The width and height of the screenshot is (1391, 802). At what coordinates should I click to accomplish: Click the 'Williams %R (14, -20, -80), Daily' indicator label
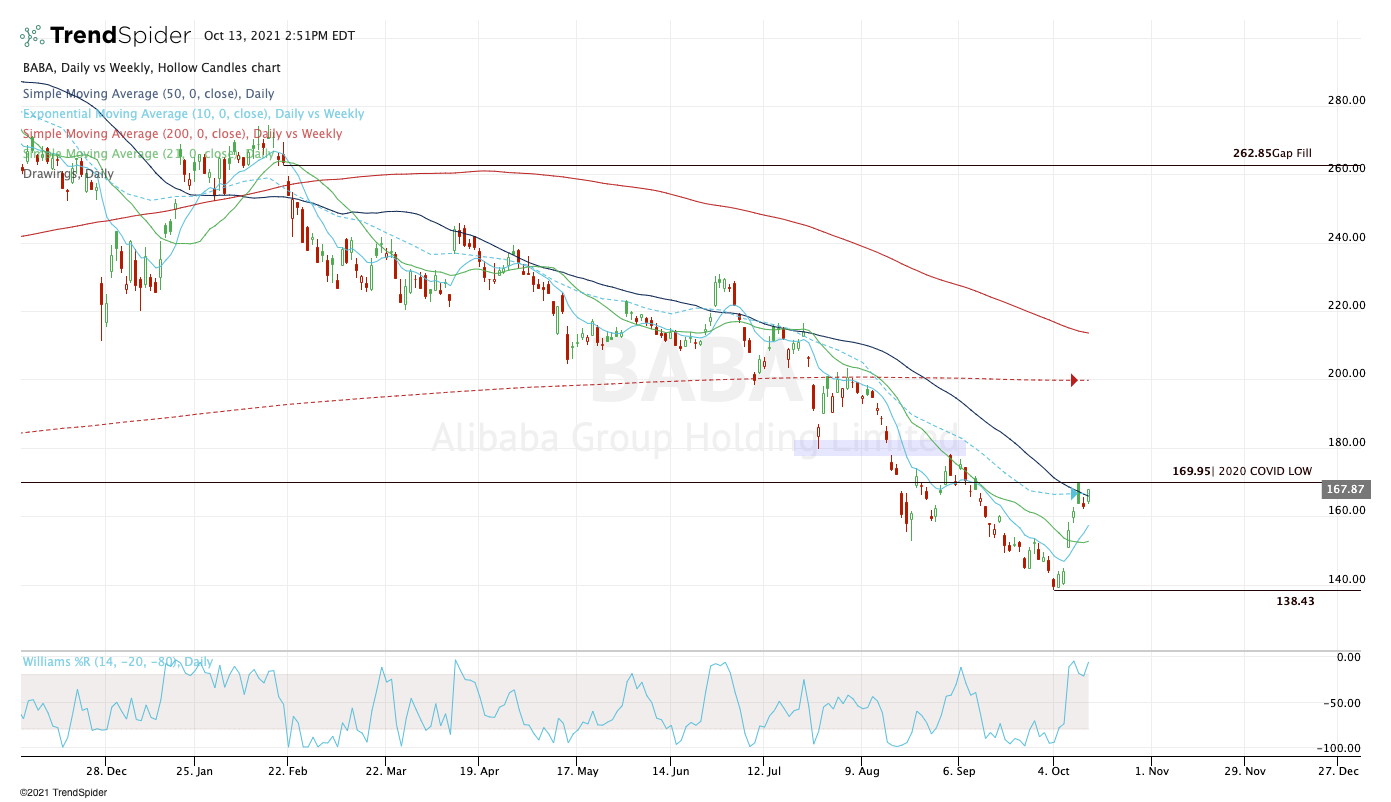point(118,662)
